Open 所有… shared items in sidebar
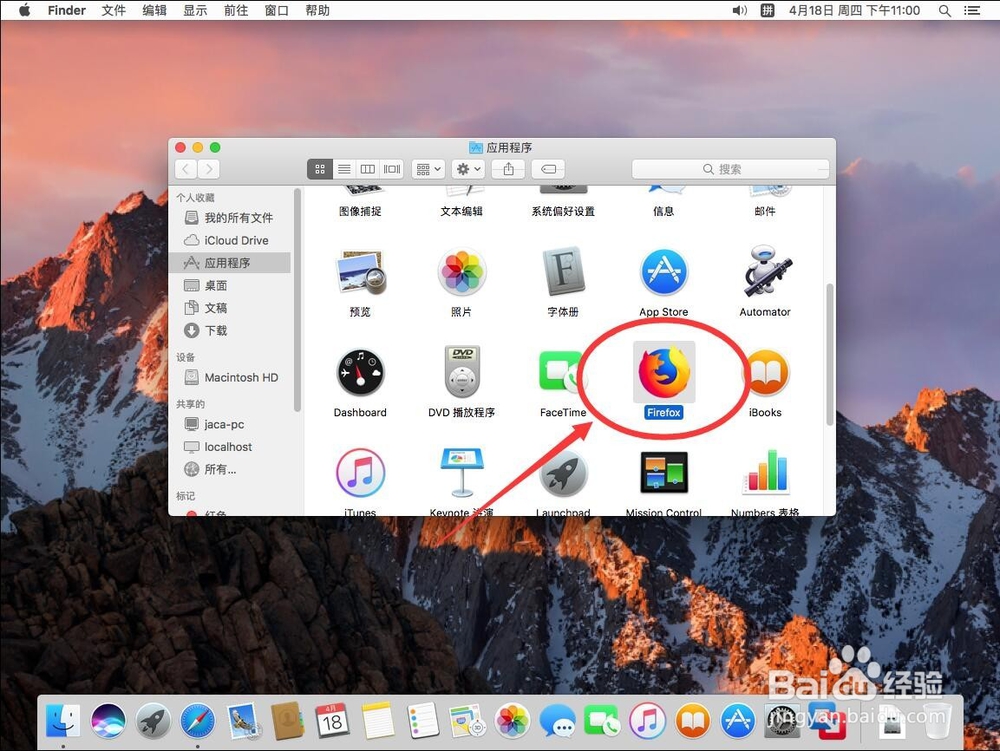1000x751 pixels. 230,469
